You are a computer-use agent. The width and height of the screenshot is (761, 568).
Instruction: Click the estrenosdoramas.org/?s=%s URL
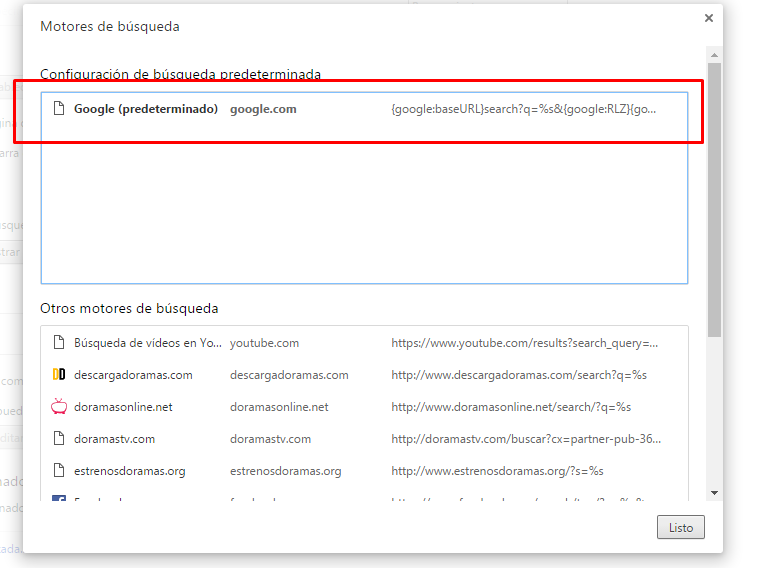tap(497, 471)
